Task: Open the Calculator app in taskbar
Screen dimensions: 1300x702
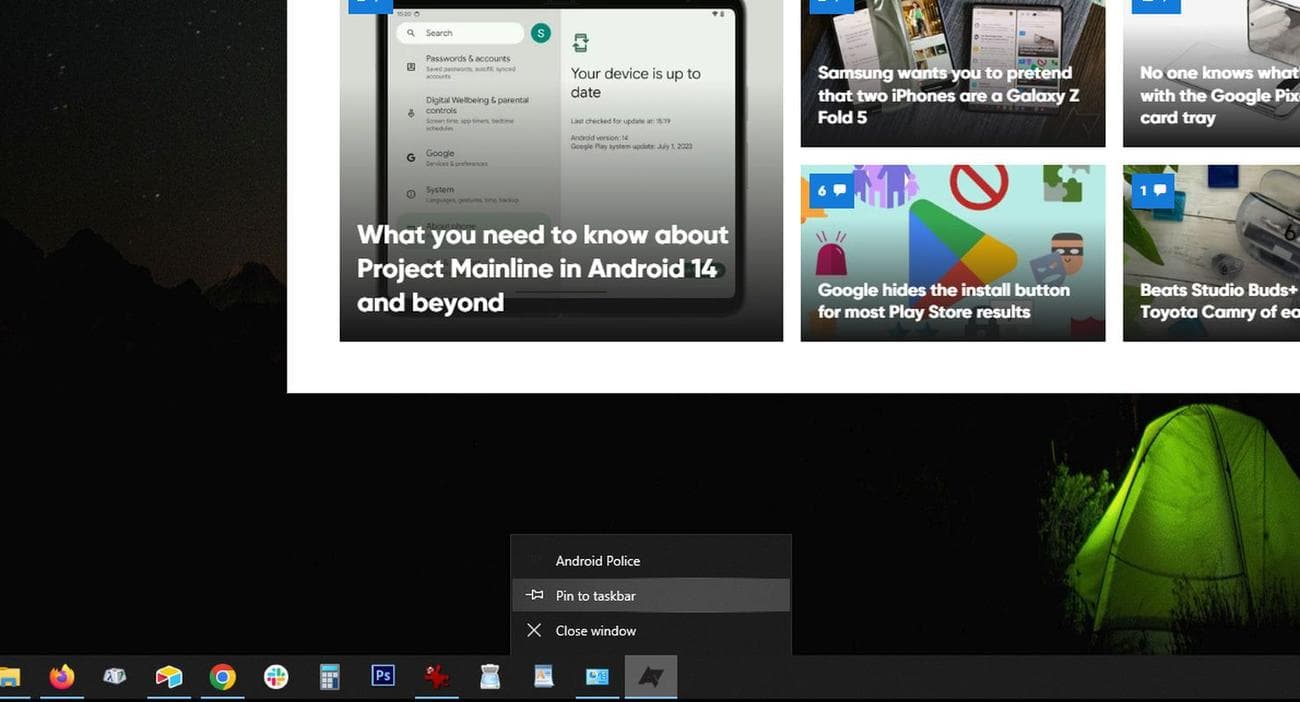Action: (329, 677)
